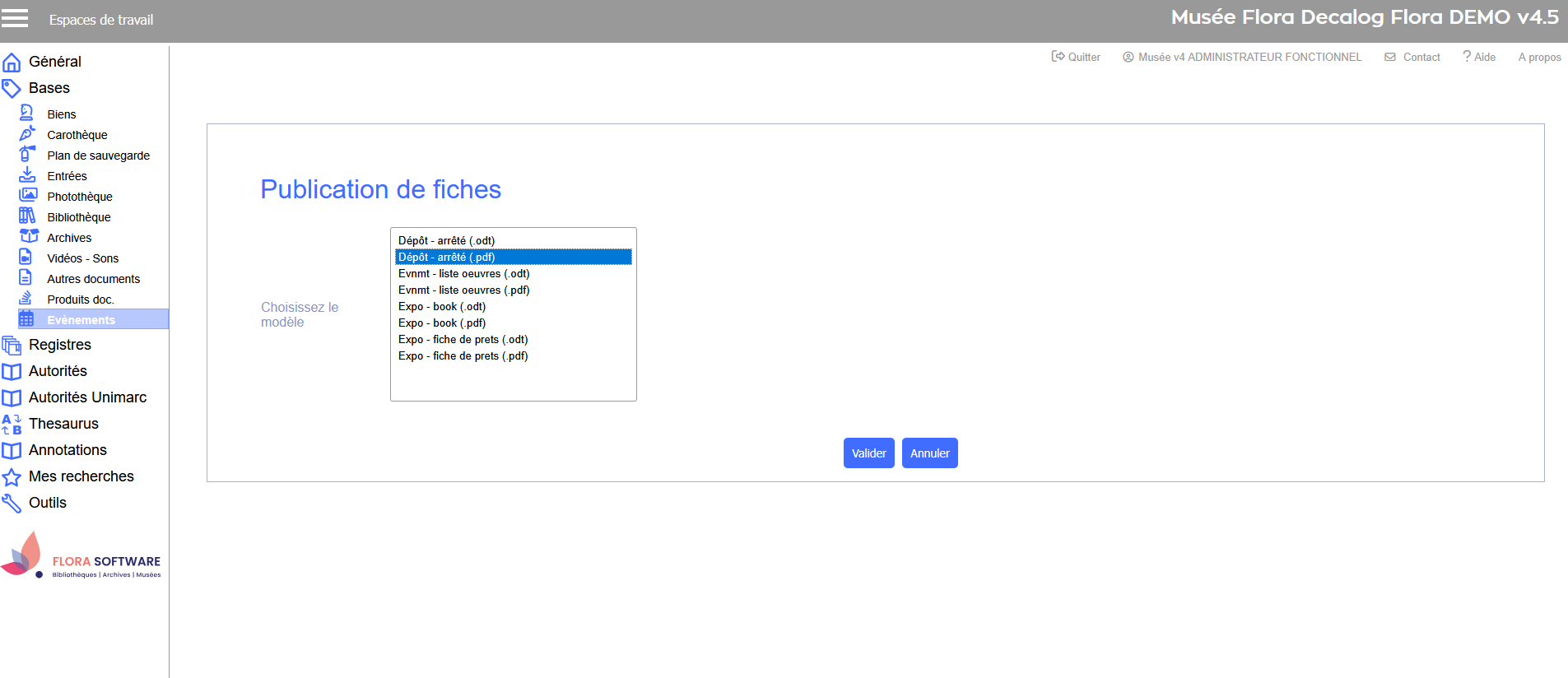Click the Plan de sauvegarde extinguisher icon
Screen dimensions: 1568x678
[26, 155]
